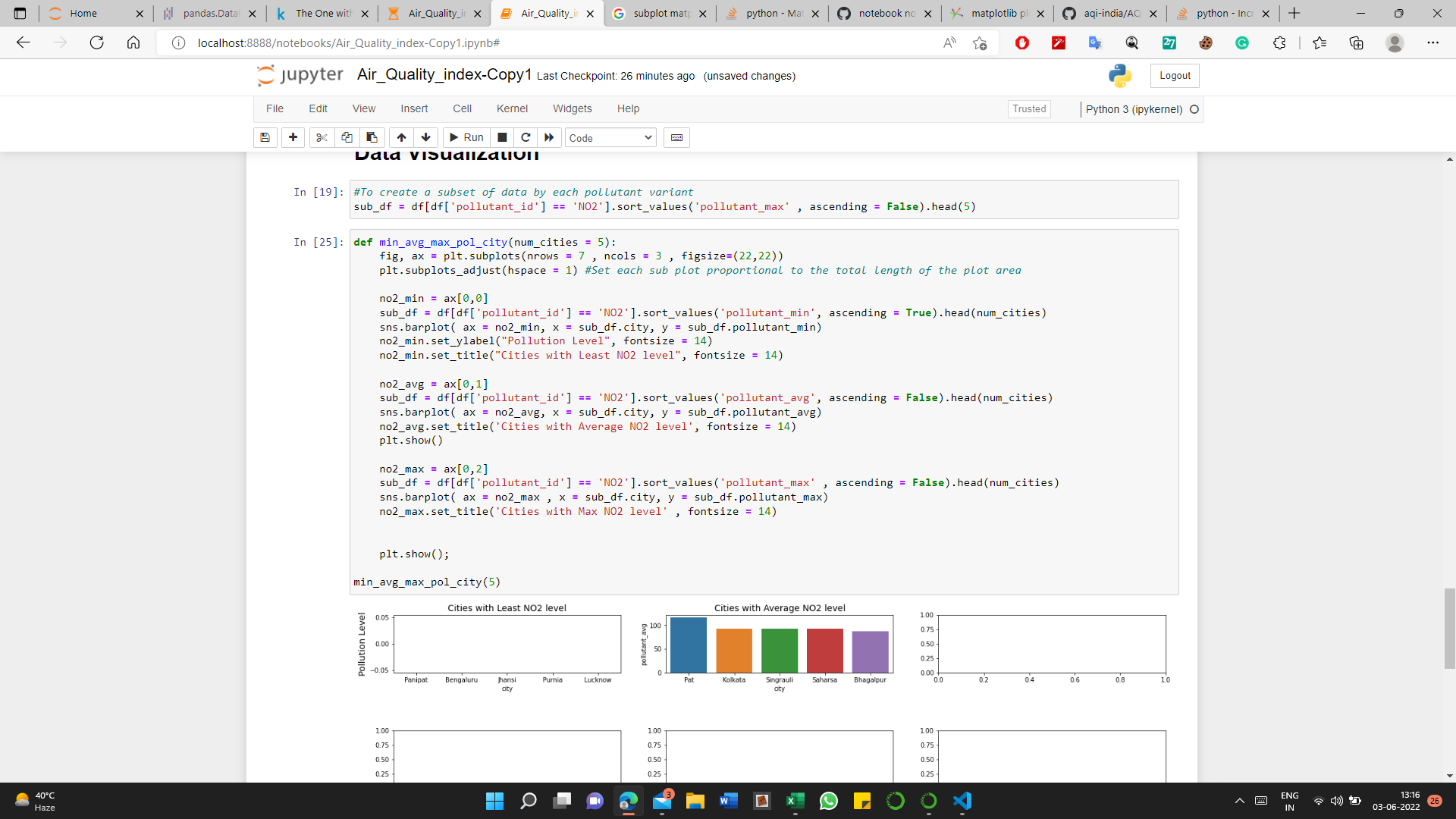Move selected cell up with the arrow icon
Image resolution: width=1456 pixels, height=819 pixels.
pyautogui.click(x=401, y=137)
